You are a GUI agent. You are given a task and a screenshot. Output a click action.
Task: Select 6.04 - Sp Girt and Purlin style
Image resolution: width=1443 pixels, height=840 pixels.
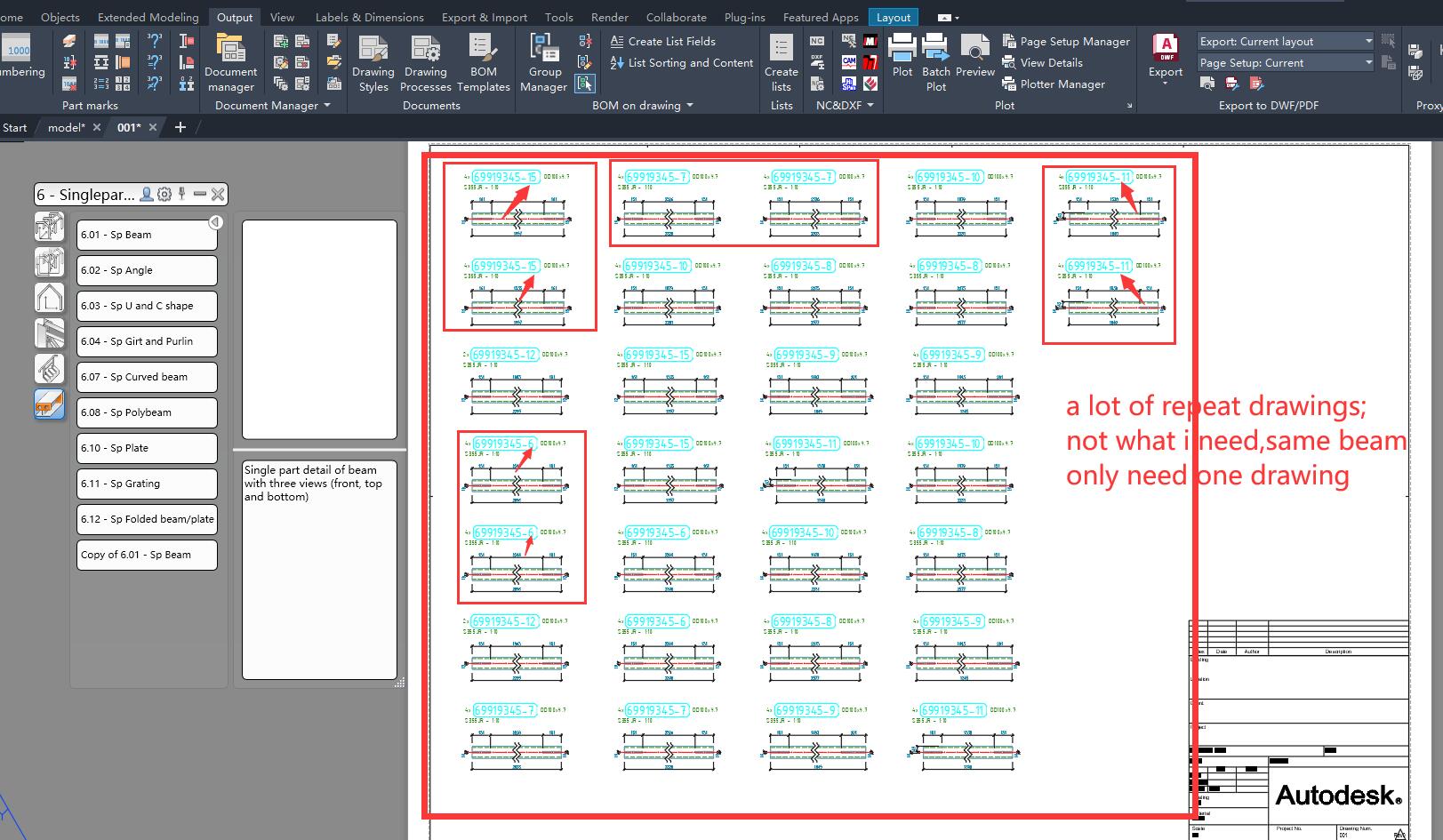coord(147,341)
